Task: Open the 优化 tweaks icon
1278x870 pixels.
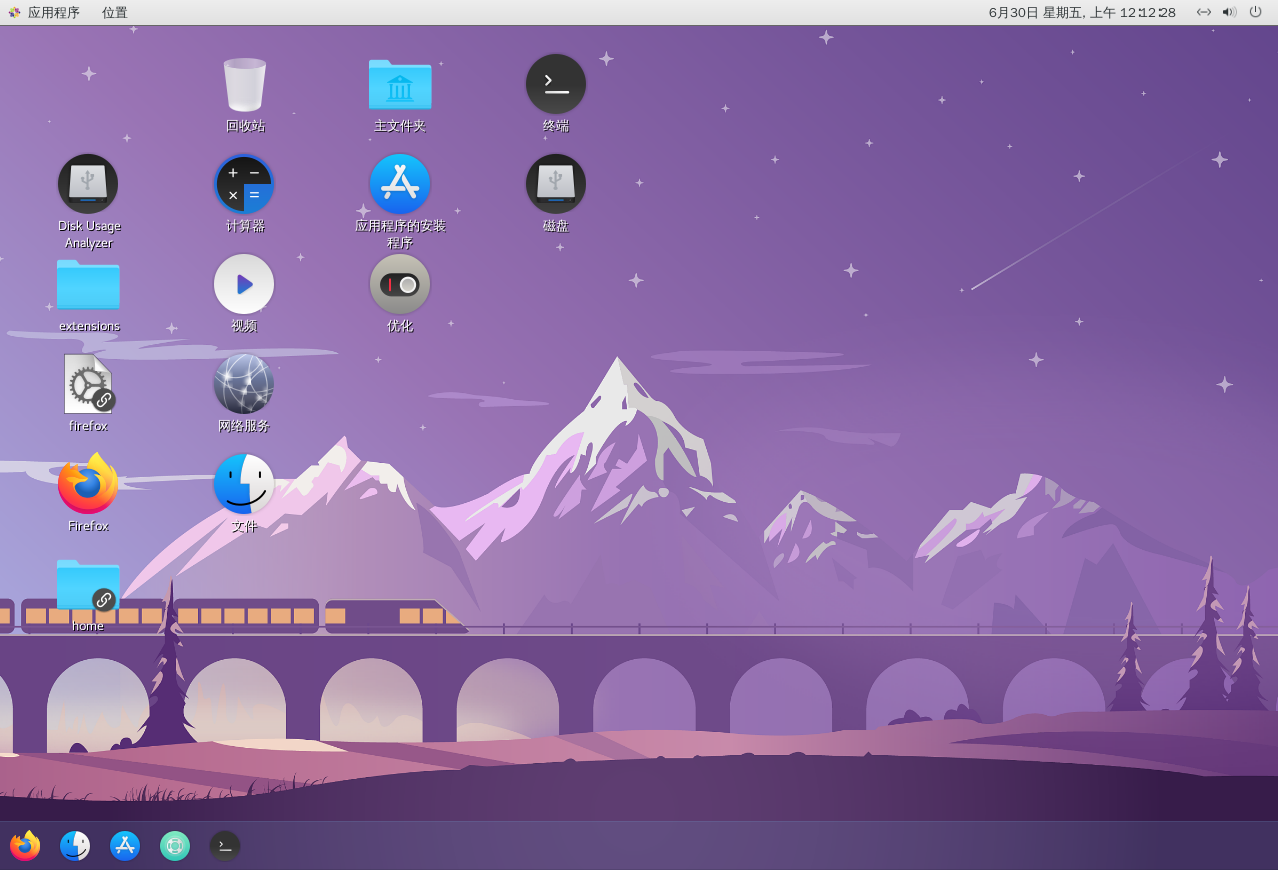Action: pyautogui.click(x=400, y=284)
